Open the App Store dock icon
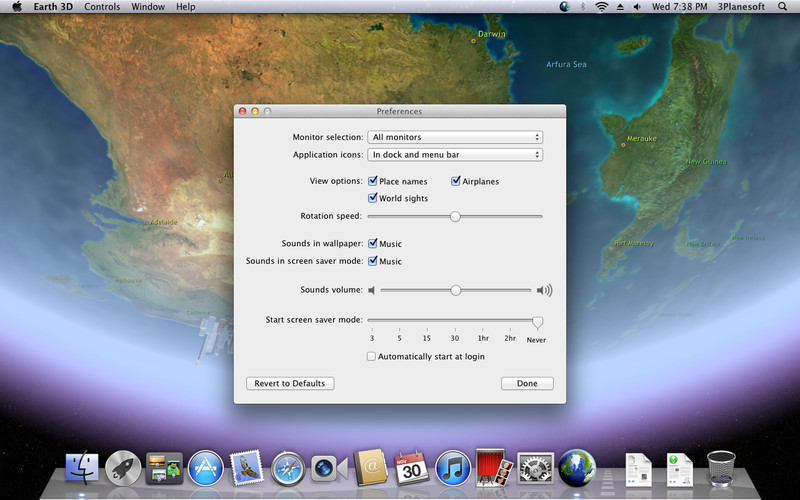This screenshot has width=800, height=500. click(x=206, y=468)
